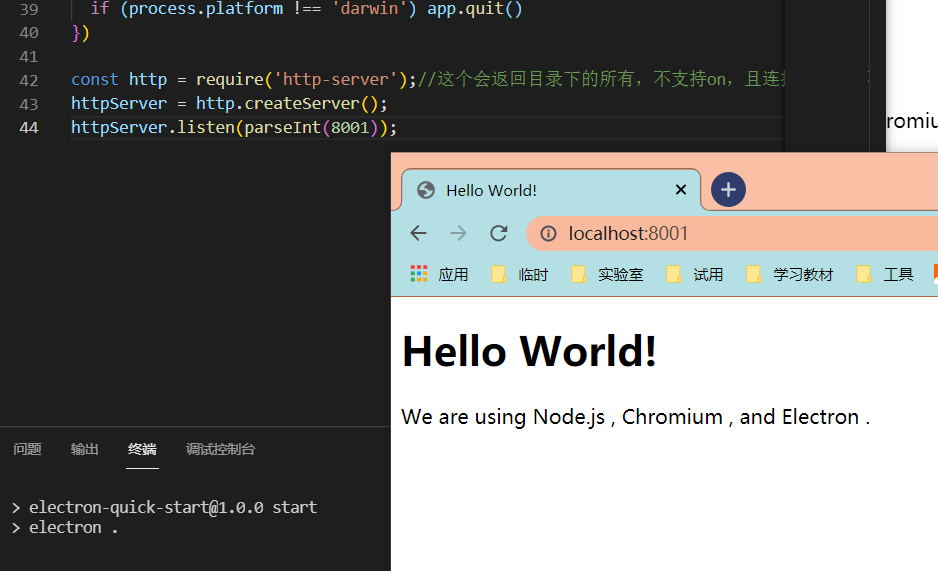Click the browser forward arrow
This screenshot has height=571, width=938.
[458, 233]
